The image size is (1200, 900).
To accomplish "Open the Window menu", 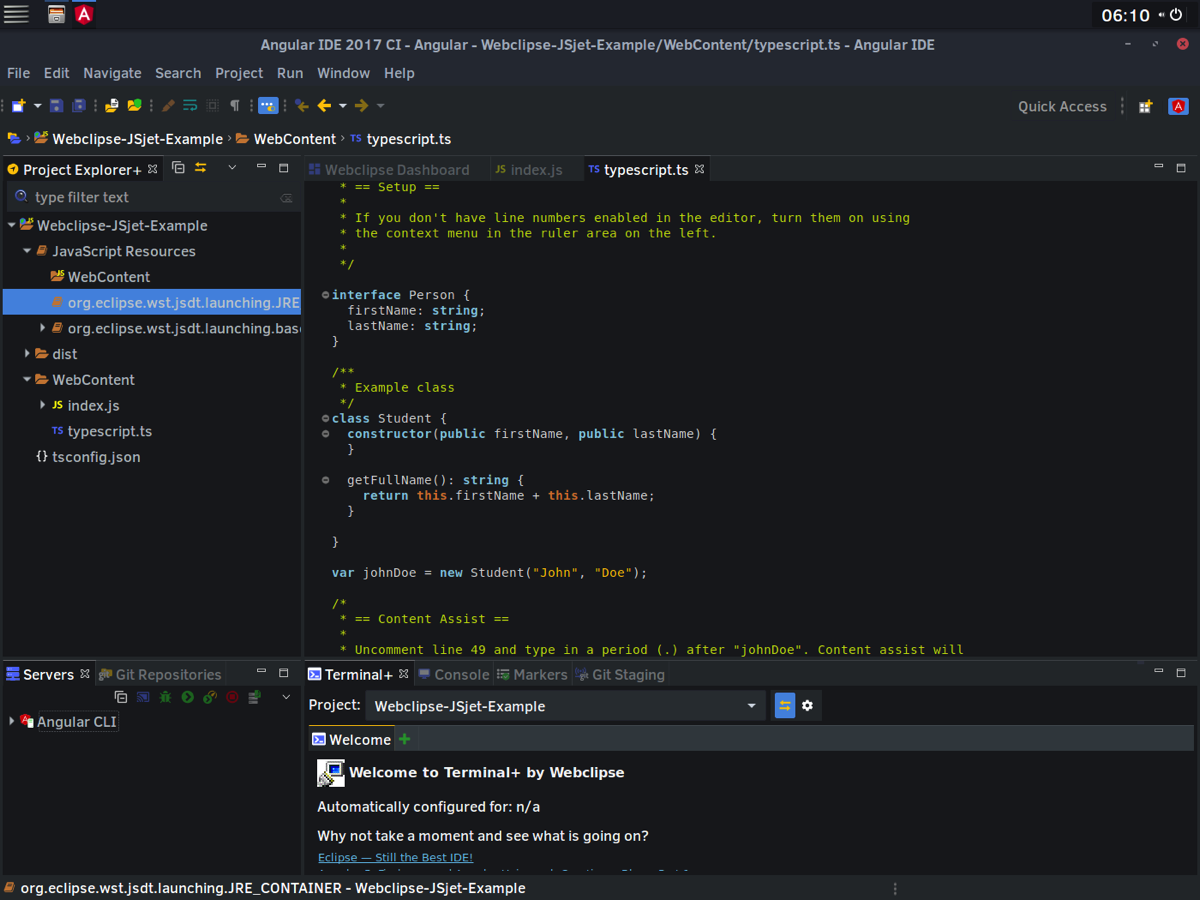I will pyautogui.click(x=343, y=73).
